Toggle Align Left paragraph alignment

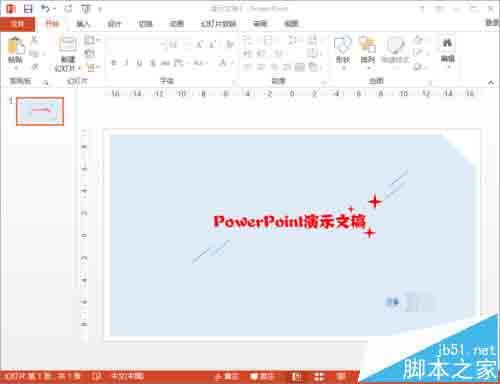[247, 67]
